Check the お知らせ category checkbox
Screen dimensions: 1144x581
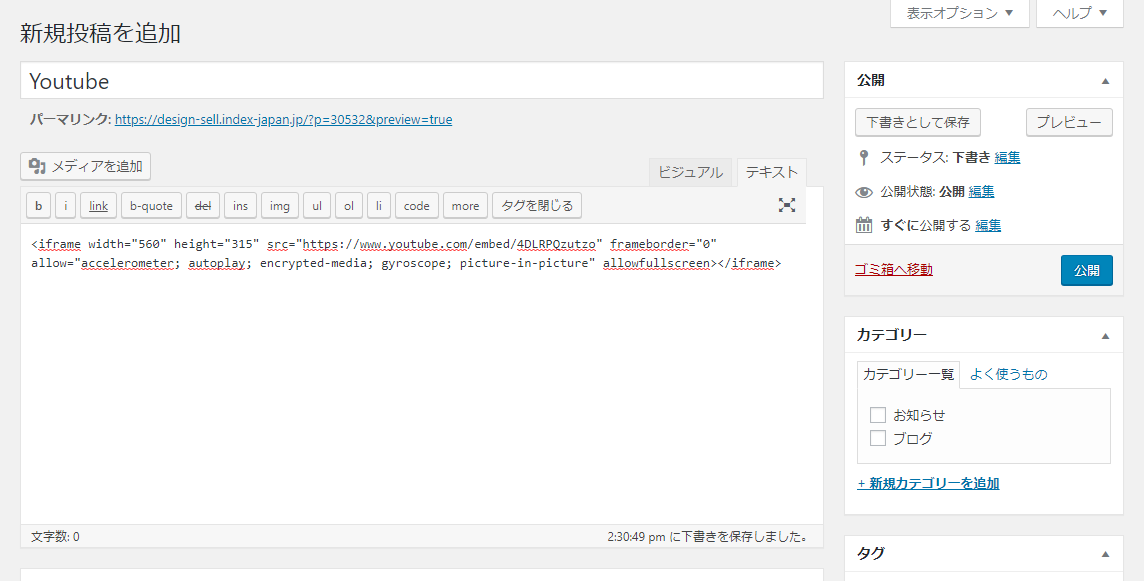(878, 415)
